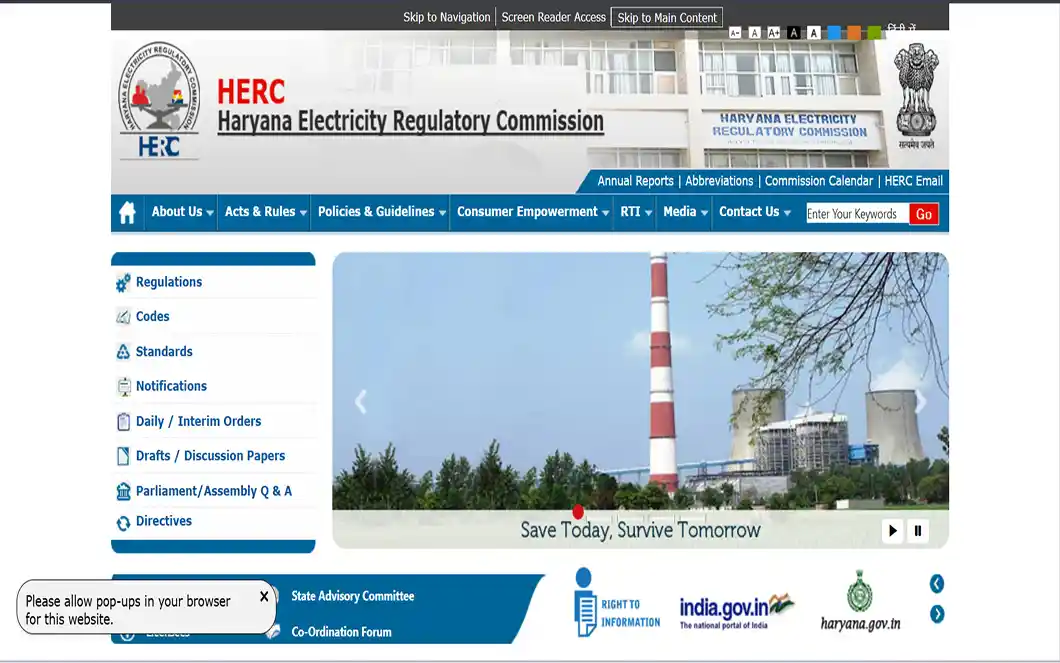Open the Directives sidebar link
The width and height of the screenshot is (1060, 663).
coord(164,521)
